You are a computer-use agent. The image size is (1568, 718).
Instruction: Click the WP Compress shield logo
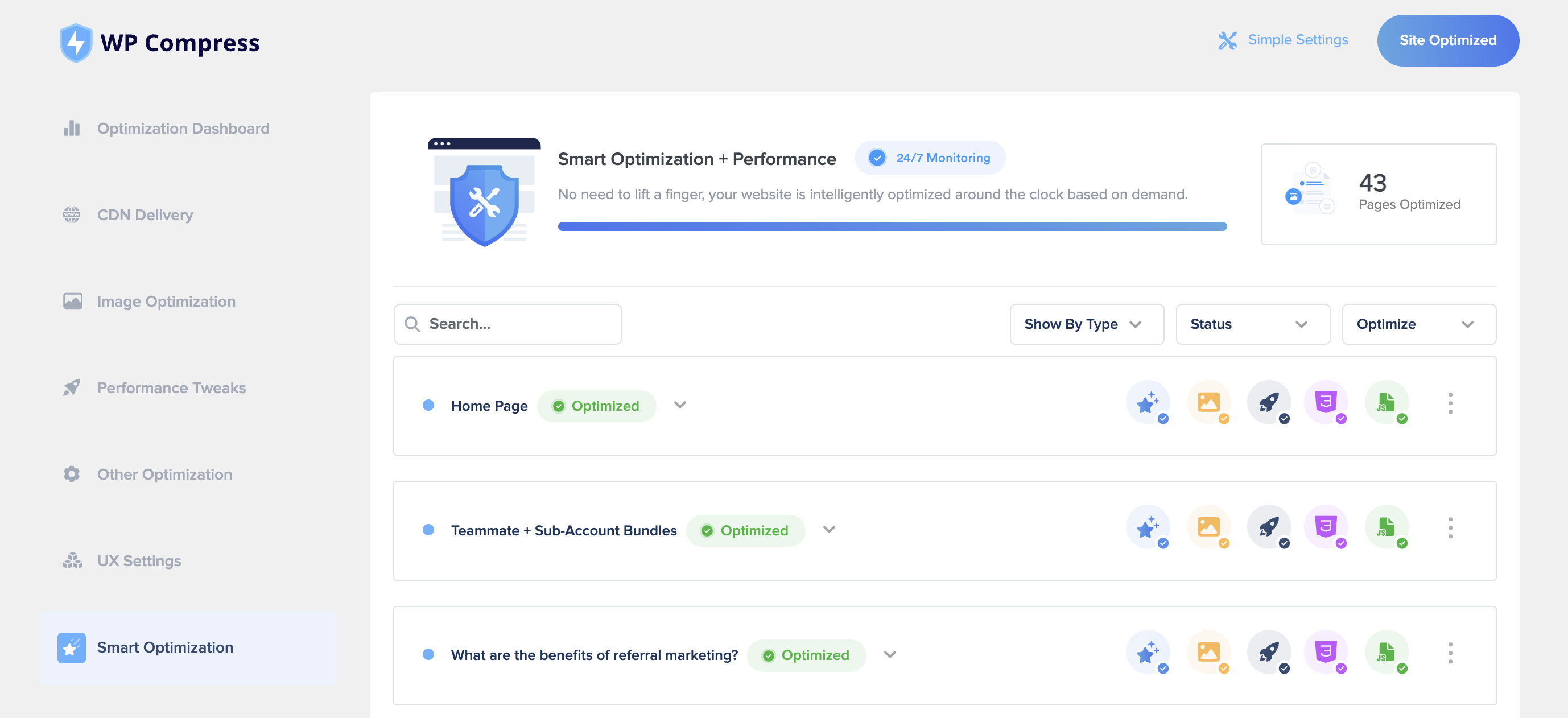pyautogui.click(x=76, y=43)
